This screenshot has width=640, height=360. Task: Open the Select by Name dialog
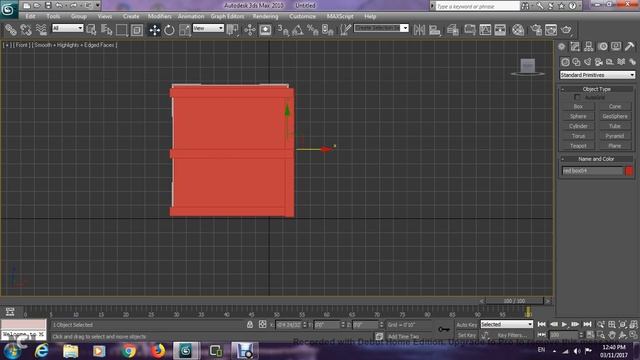point(107,30)
